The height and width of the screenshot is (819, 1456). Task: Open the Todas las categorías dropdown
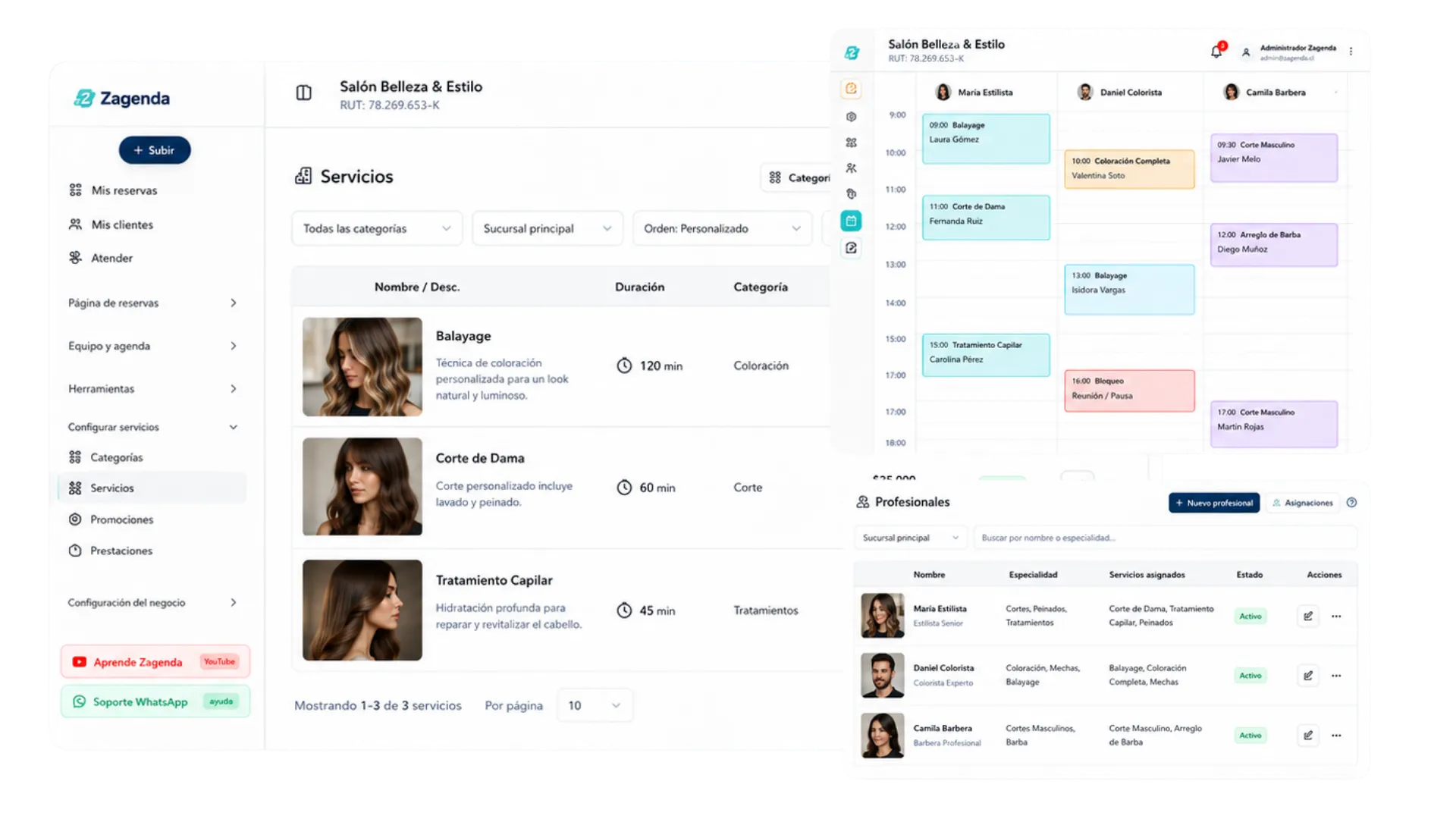[x=377, y=228]
